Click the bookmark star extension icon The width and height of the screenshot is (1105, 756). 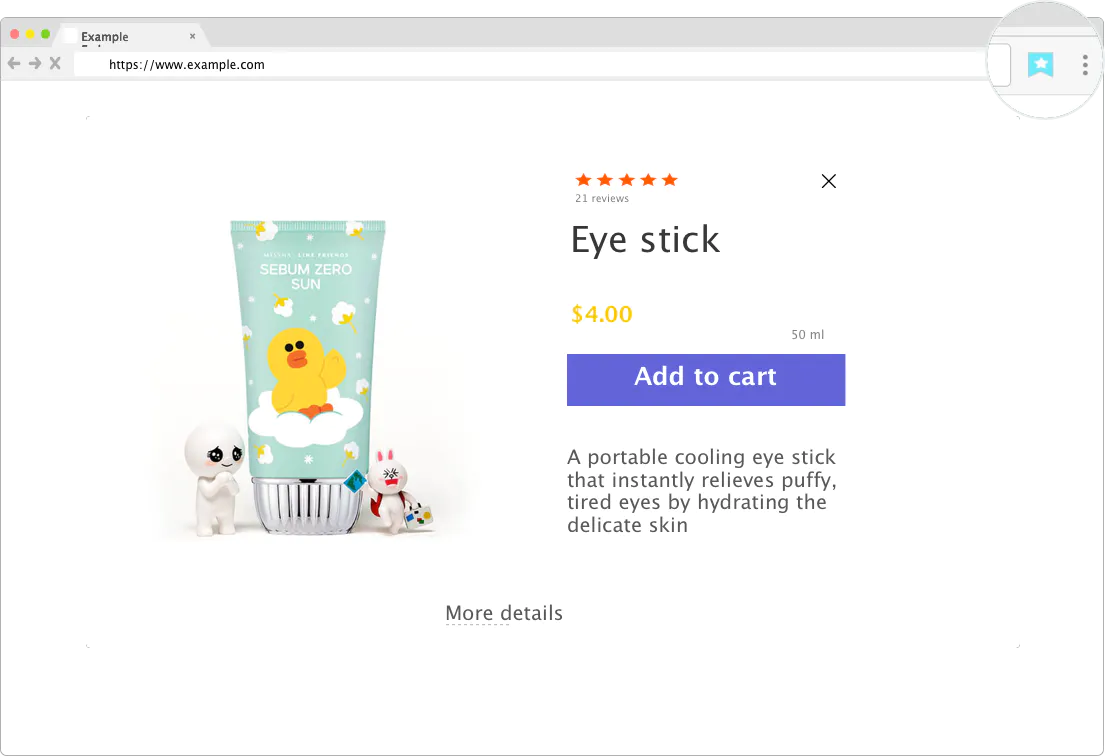tap(1040, 65)
